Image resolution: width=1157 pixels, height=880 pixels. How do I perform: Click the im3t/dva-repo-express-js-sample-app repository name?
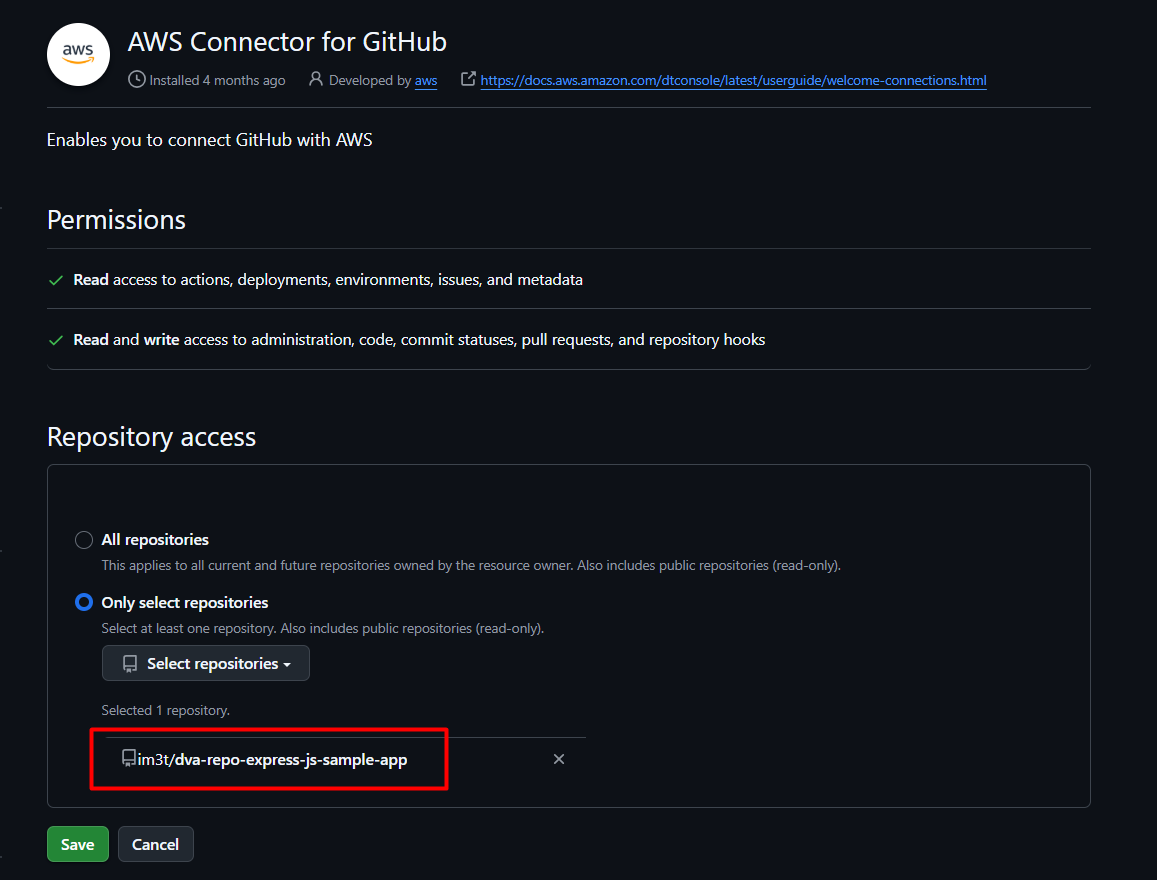tap(273, 759)
